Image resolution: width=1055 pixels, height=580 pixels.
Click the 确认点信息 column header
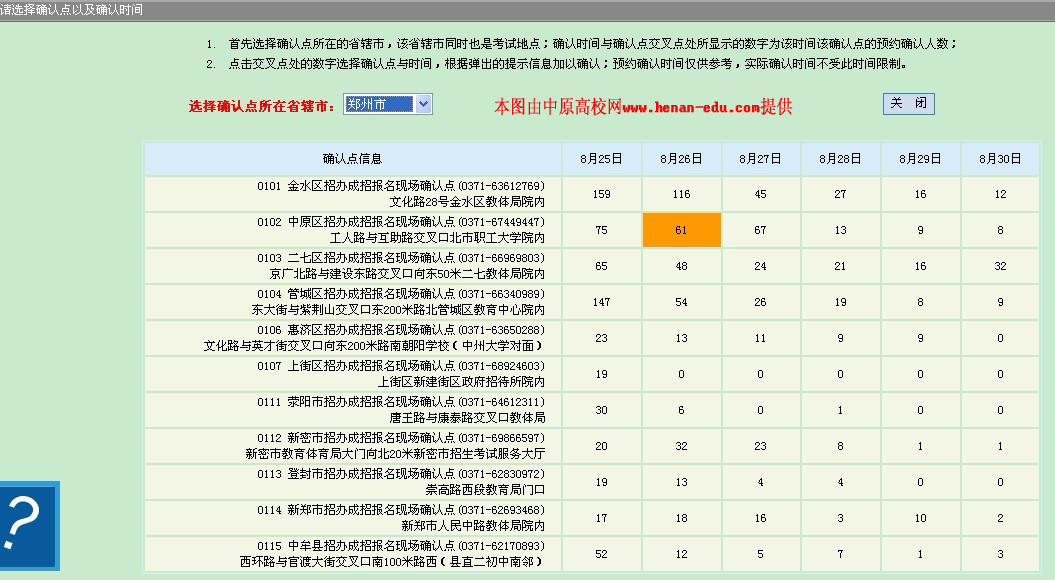pyautogui.click(x=352, y=158)
